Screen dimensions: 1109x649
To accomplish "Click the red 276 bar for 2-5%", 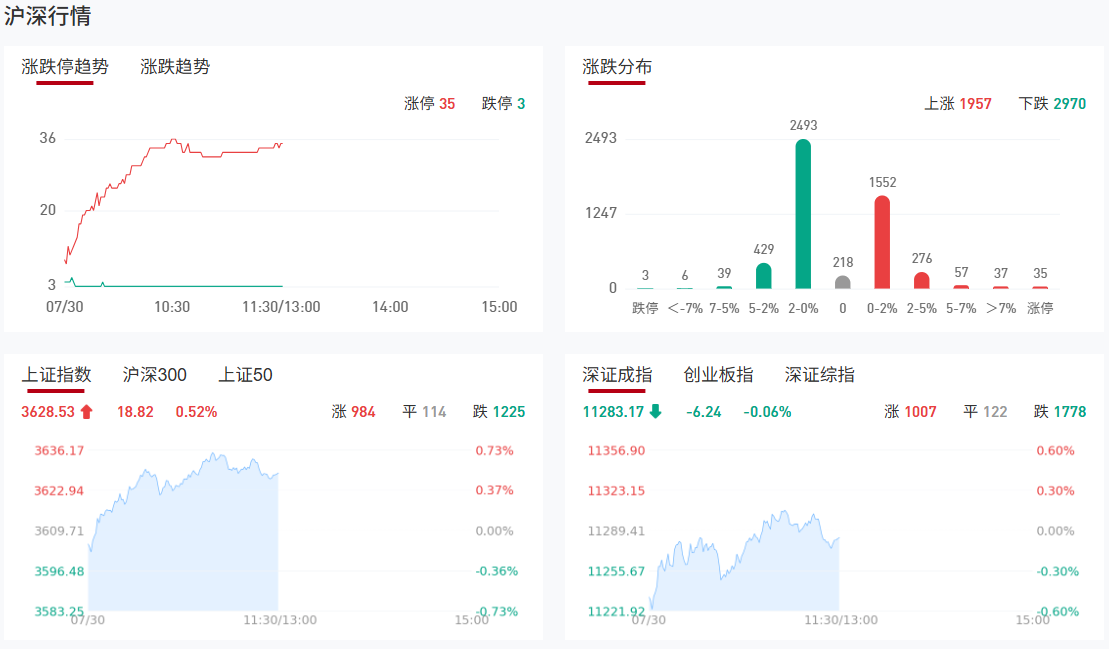I will pyautogui.click(x=921, y=280).
